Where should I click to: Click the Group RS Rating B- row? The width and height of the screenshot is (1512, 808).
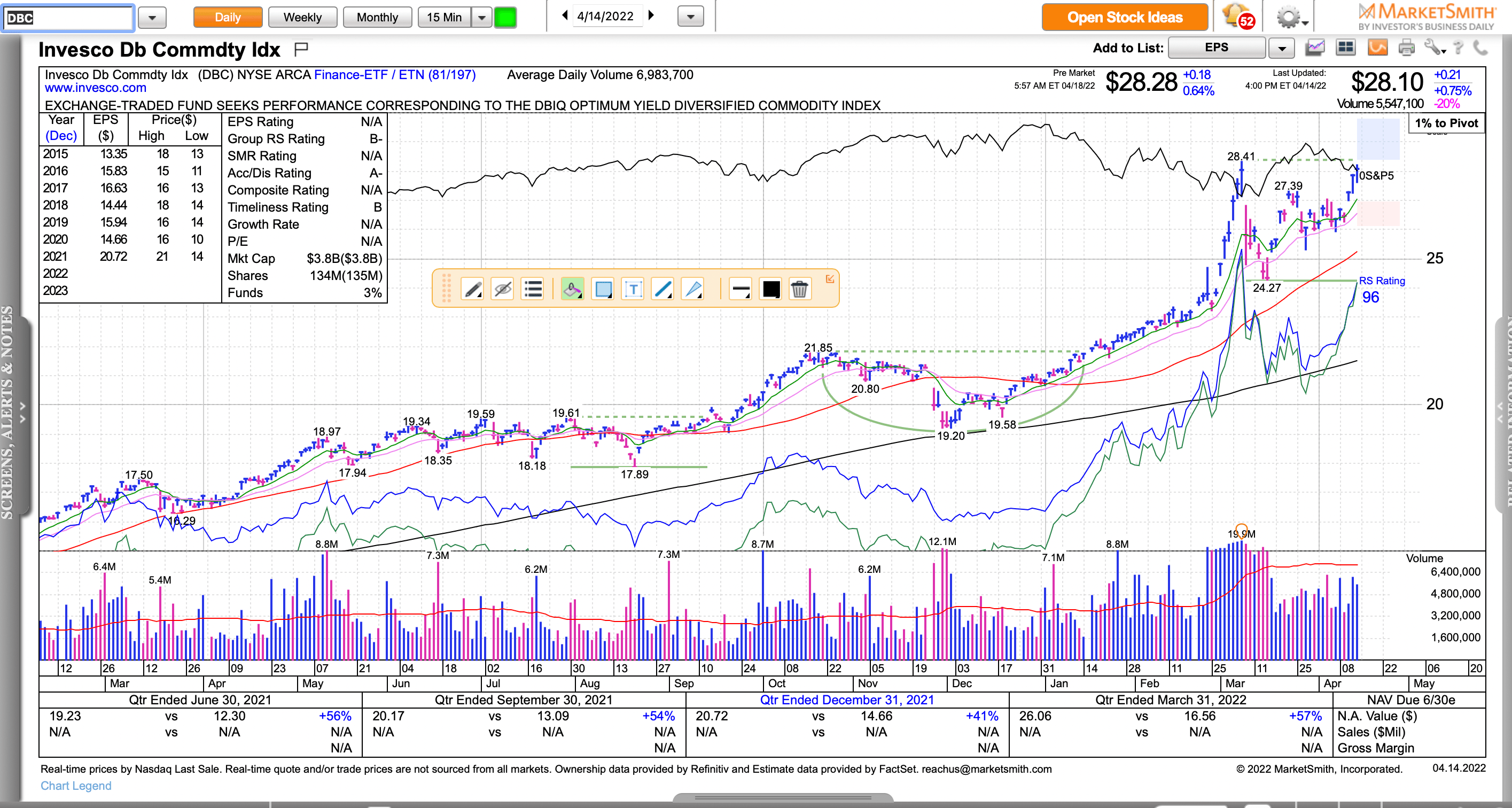305,139
